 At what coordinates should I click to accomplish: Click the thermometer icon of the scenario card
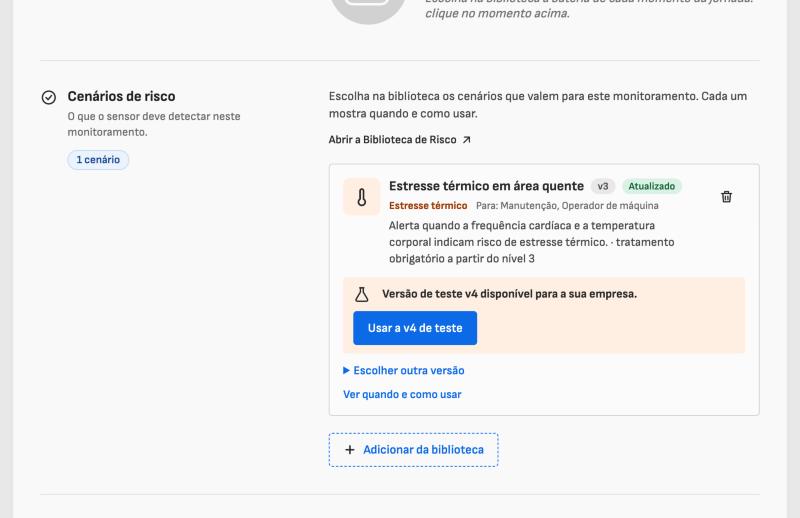pyautogui.click(x=362, y=197)
